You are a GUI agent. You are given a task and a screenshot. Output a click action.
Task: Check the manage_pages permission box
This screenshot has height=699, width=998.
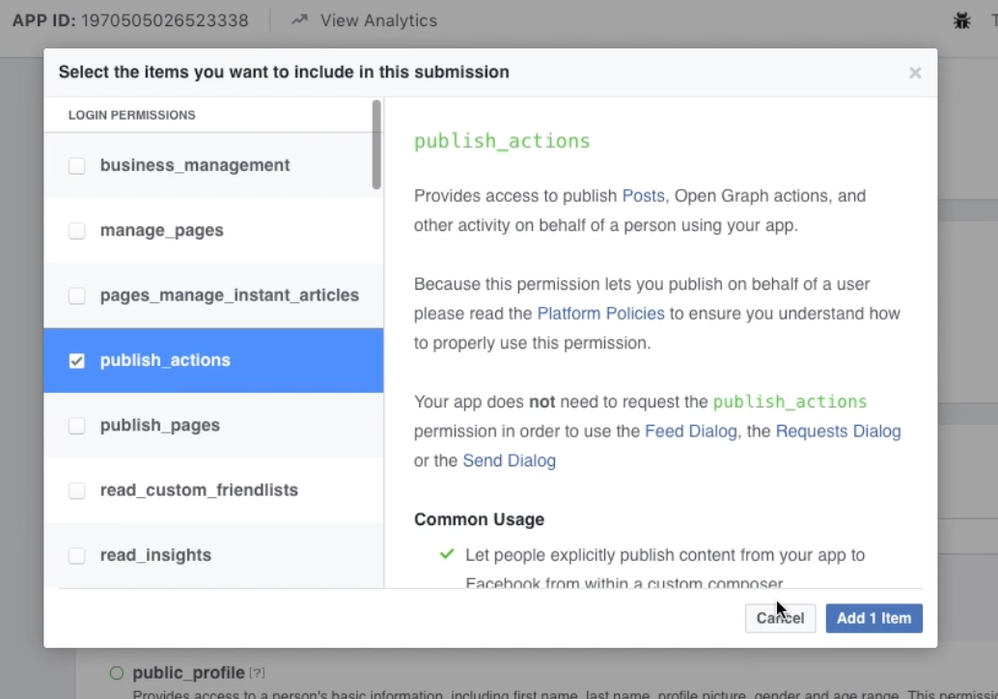(x=77, y=231)
